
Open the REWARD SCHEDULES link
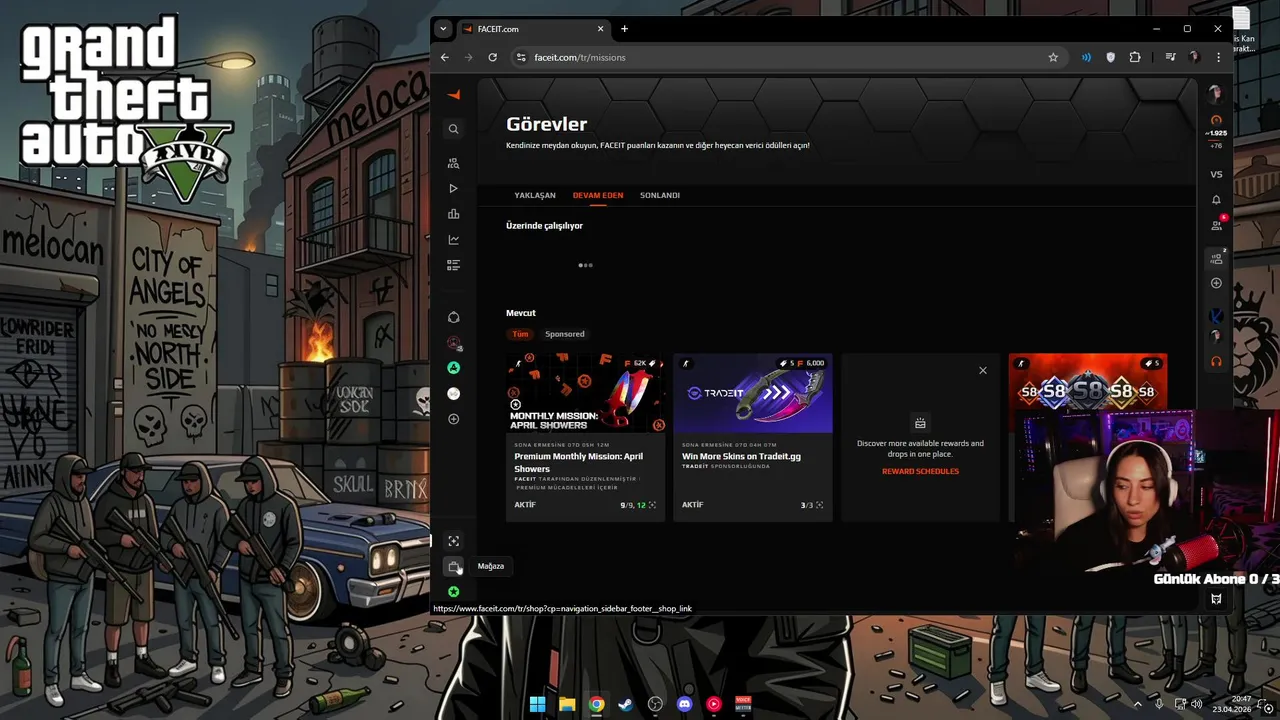click(920, 471)
